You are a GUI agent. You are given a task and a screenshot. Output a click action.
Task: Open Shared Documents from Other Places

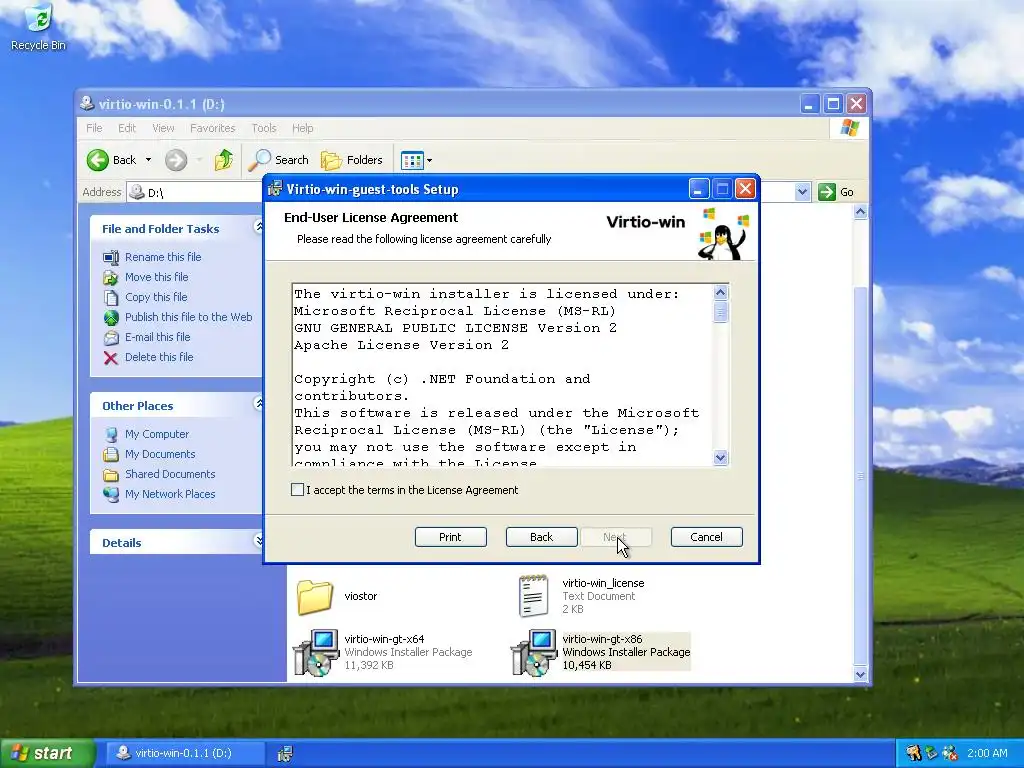tap(170, 474)
